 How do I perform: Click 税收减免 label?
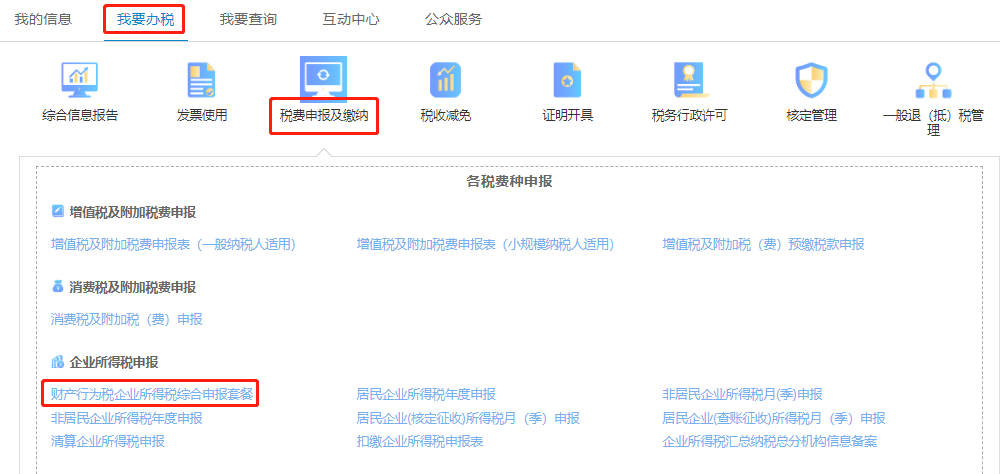point(445,115)
